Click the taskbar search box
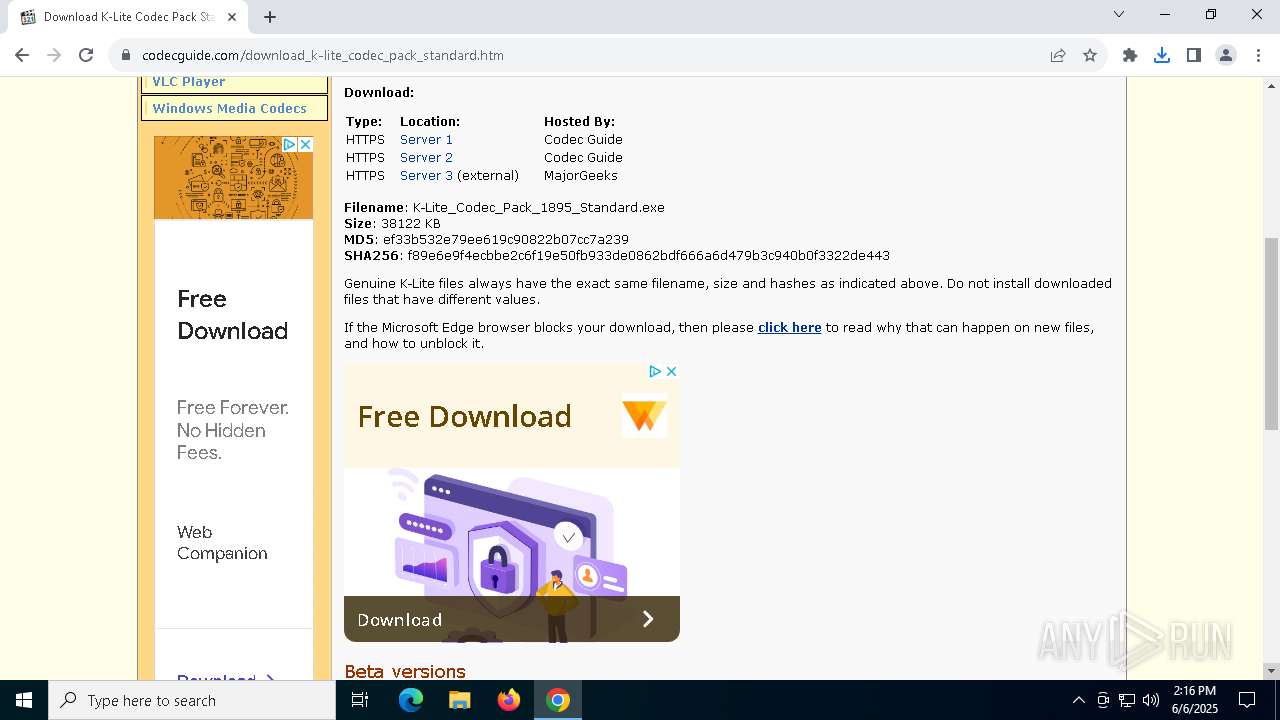 click(192, 700)
